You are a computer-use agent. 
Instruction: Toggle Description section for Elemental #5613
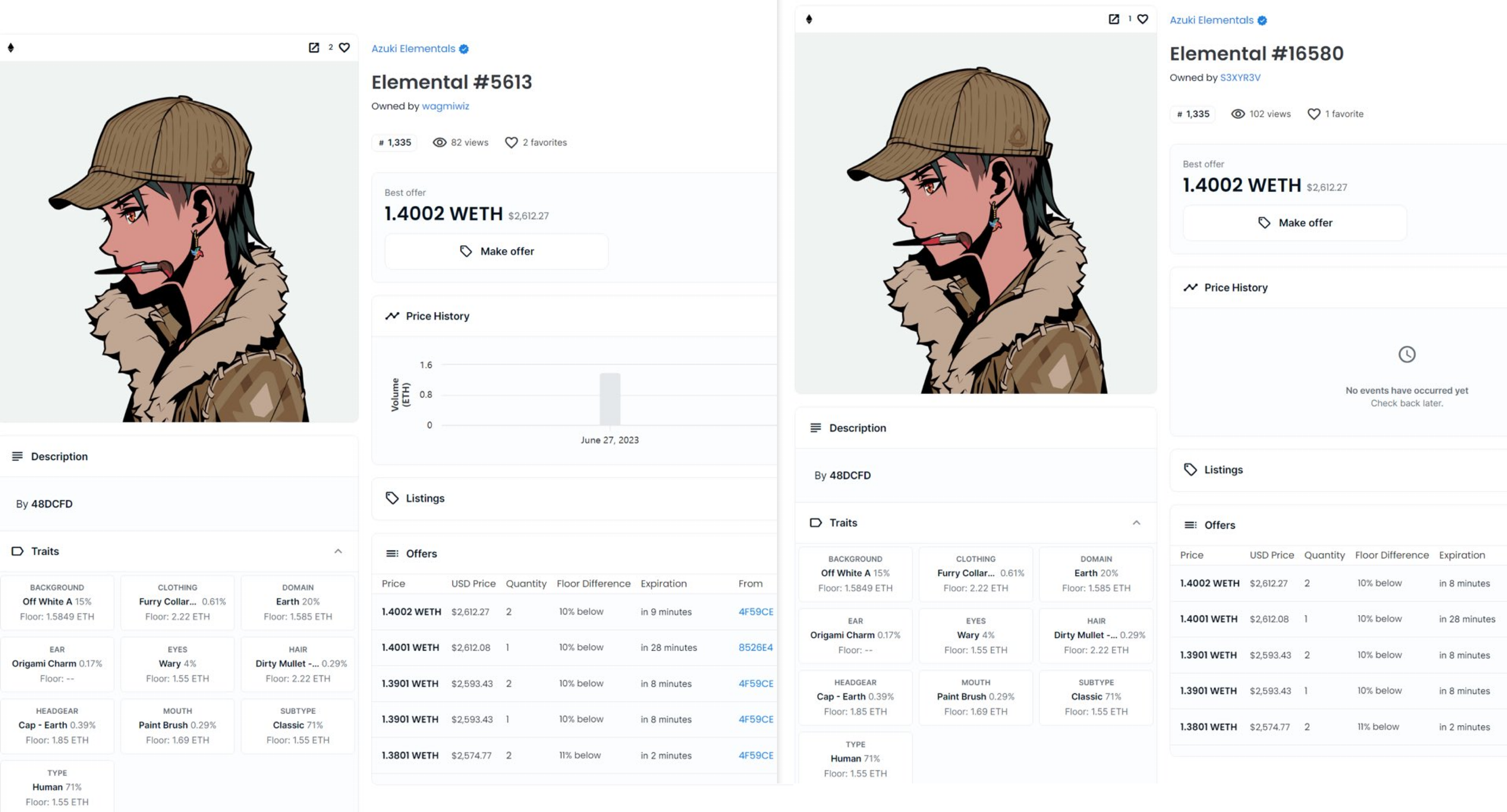point(179,456)
